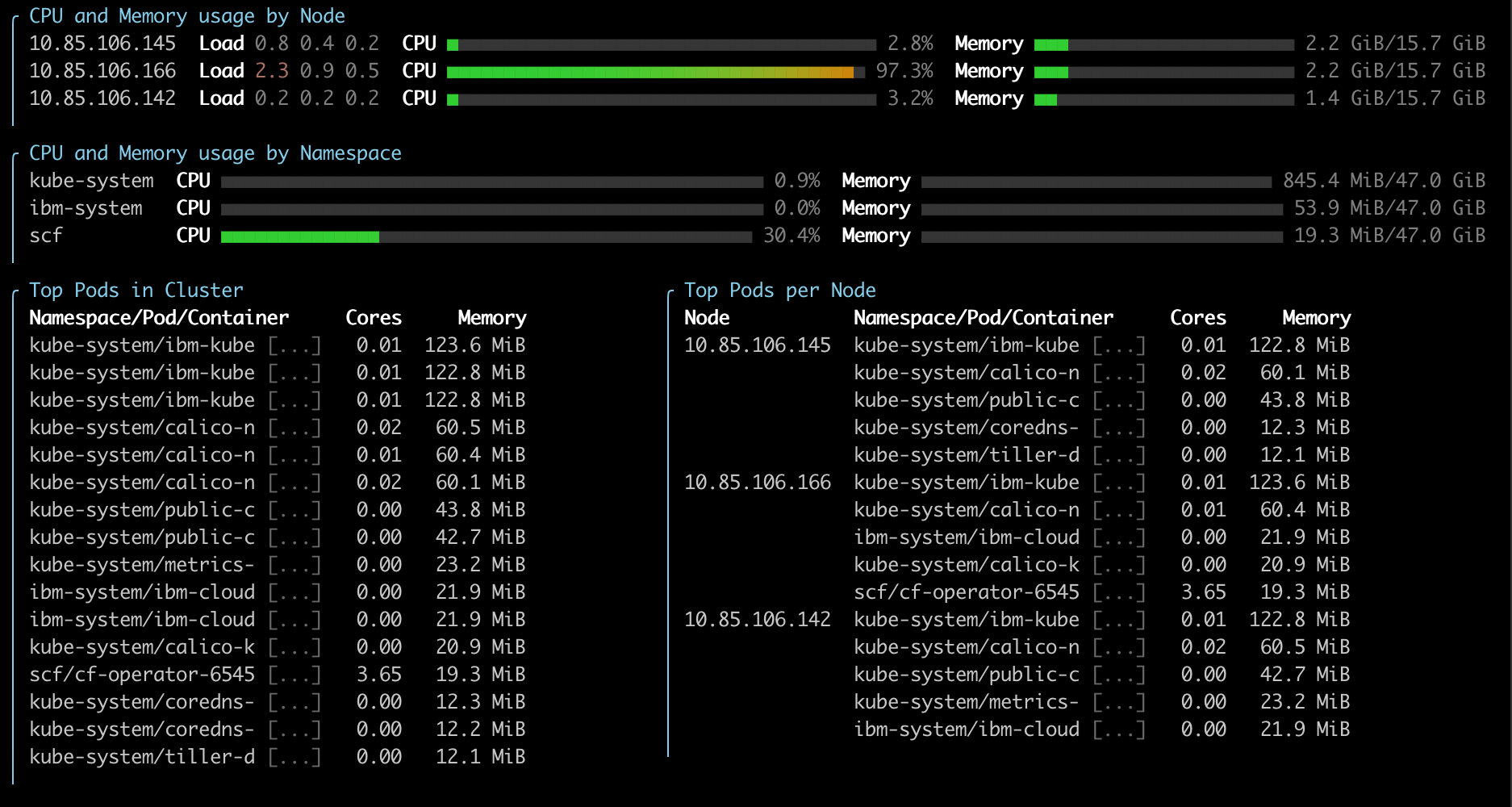Viewport: 1512px width, 807px height.
Task: Click the Cores column header in Top Pods in Cluster
Action: 374,318
